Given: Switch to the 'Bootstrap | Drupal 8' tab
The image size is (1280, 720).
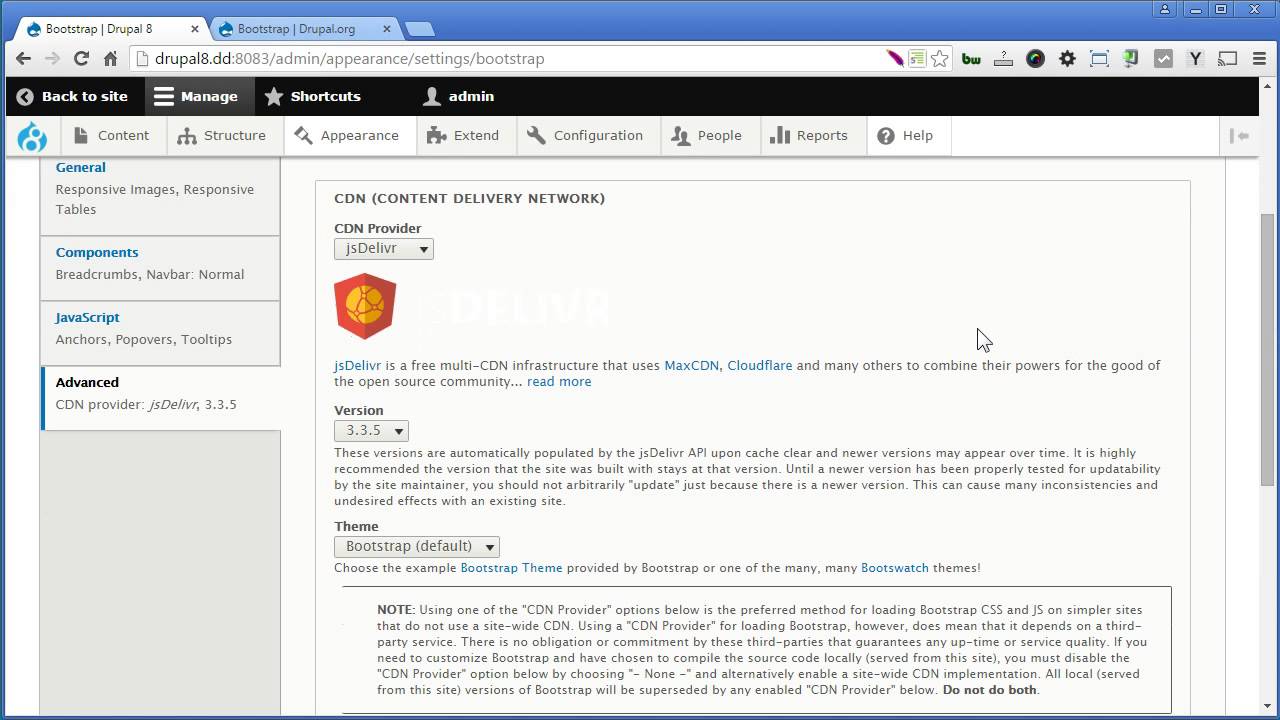Looking at the screenshot, I should (110, 29).
